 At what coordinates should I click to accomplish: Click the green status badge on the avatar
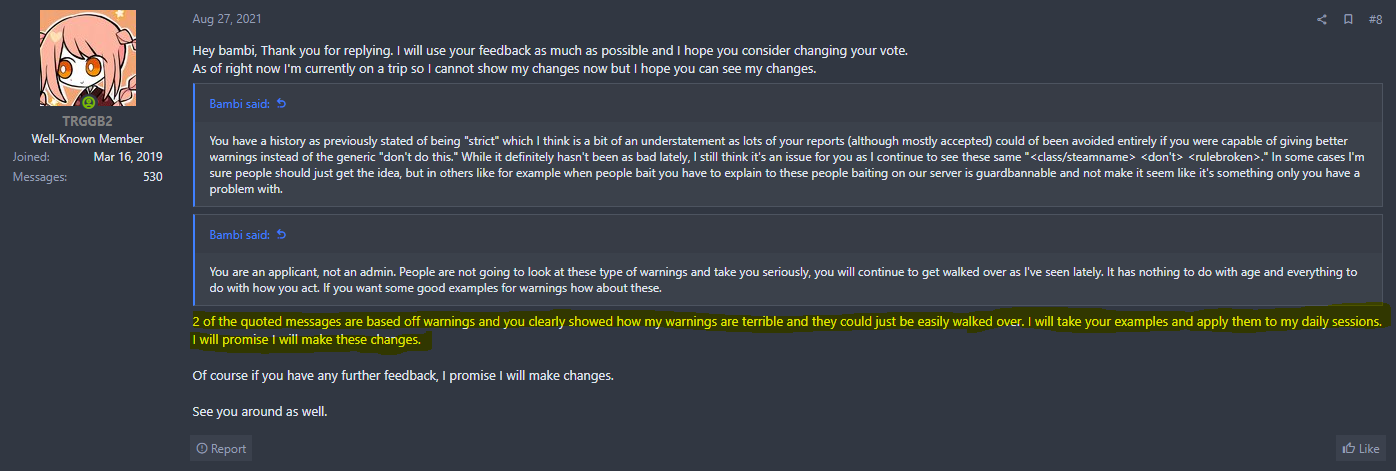click(88, 102)
